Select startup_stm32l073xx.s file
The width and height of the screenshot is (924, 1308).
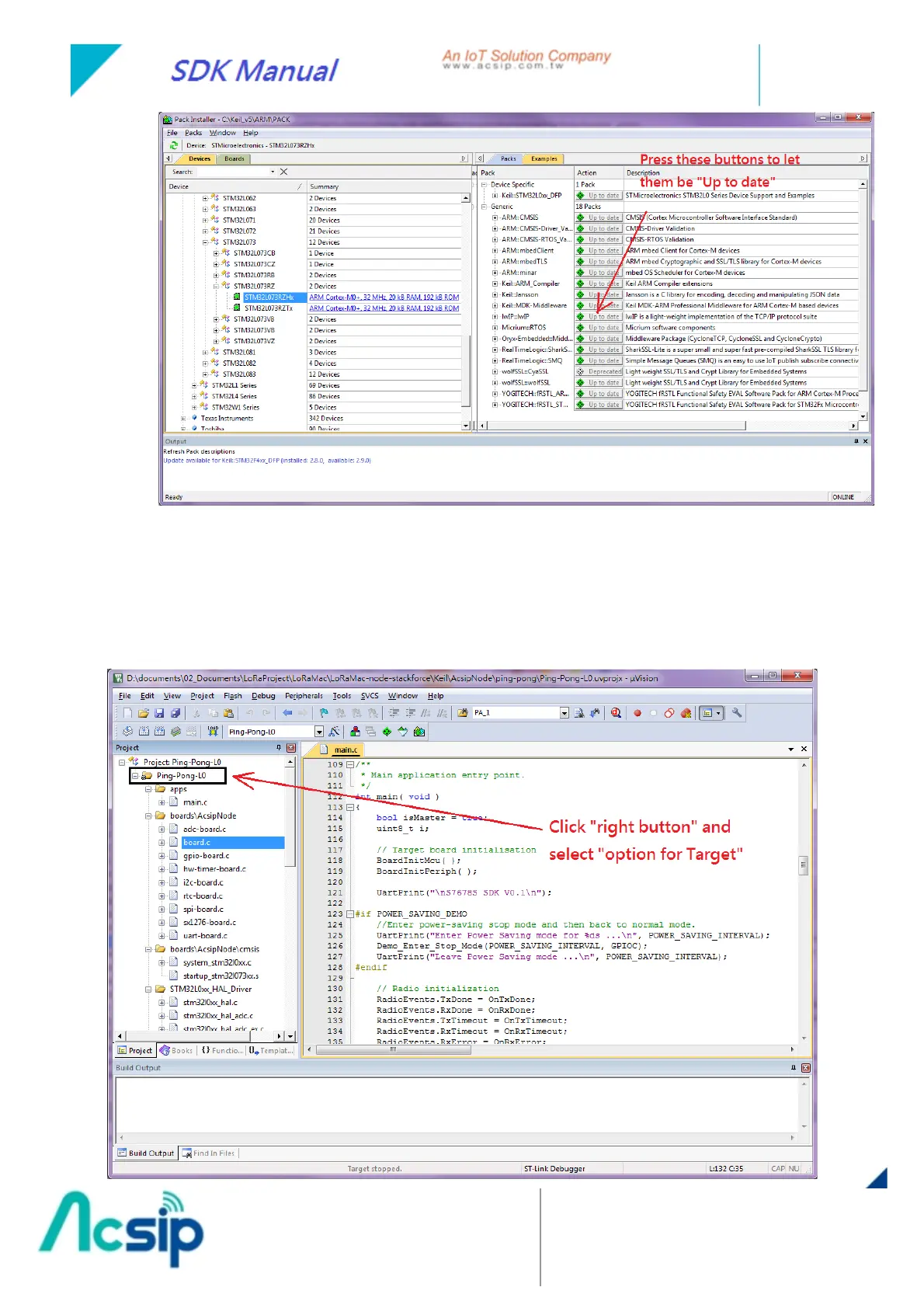[x=221, y=976]
